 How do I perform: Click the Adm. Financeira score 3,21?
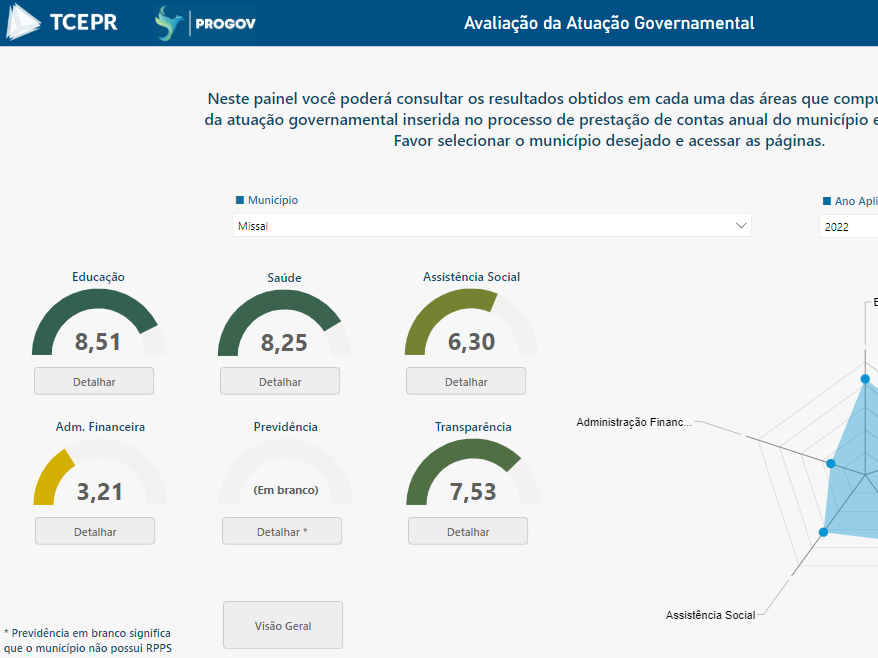point(100,492)
